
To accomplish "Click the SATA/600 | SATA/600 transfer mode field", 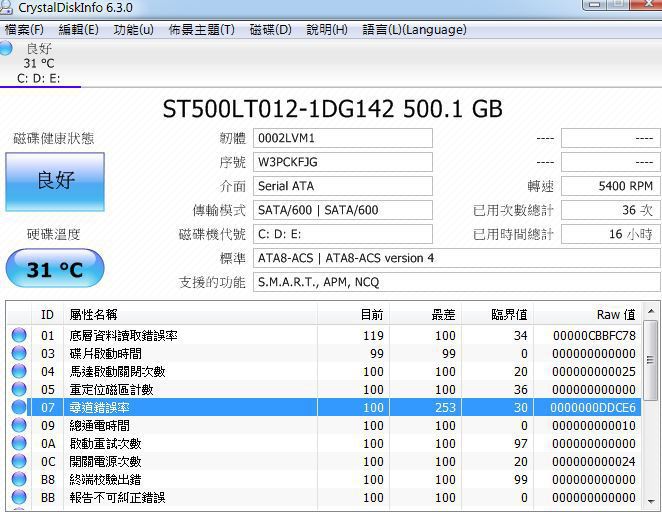I will [x=343, y=210].
